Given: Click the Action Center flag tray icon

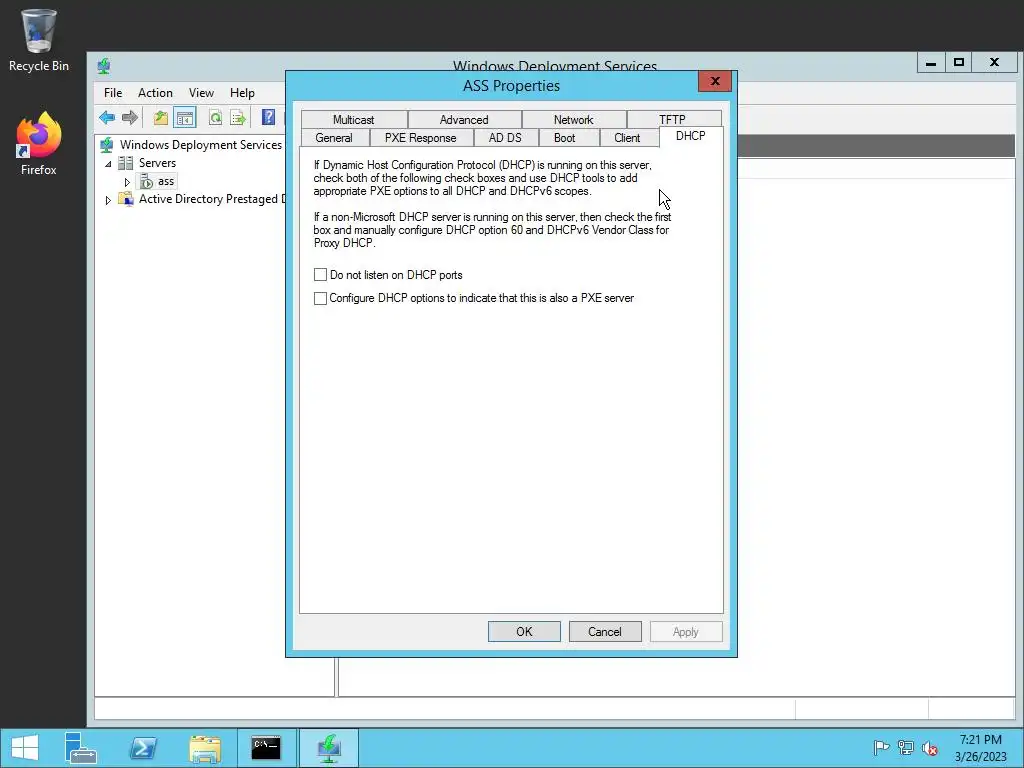Looking at the screenshot, I should pos(881,748).
